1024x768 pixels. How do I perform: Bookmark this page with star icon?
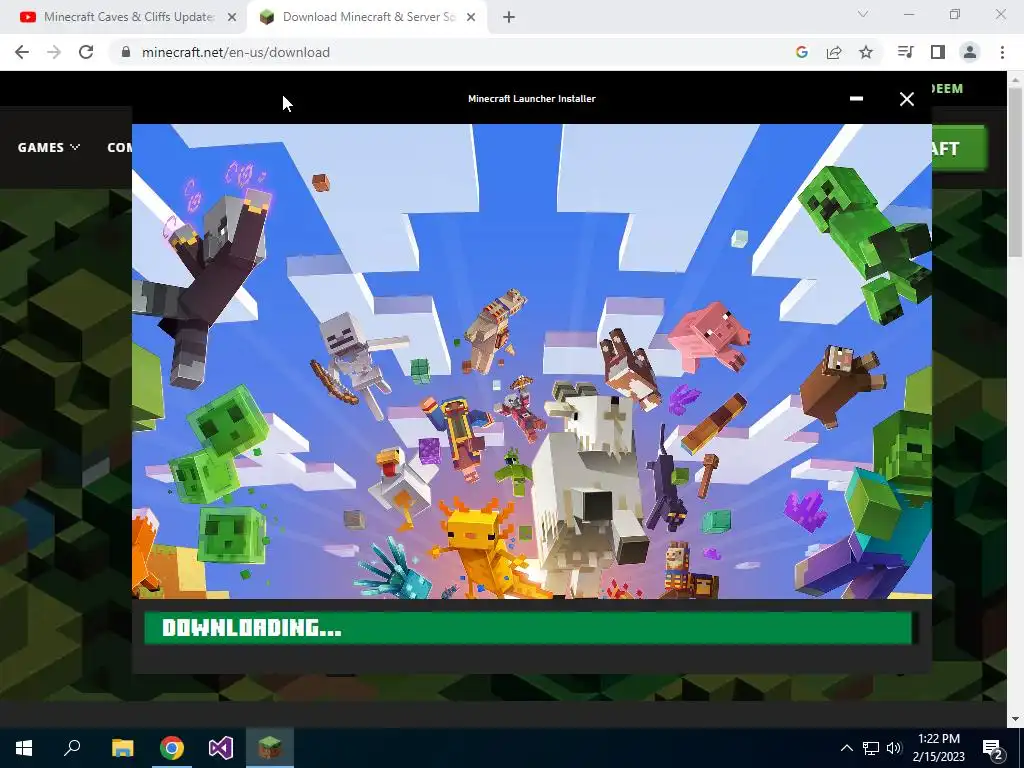click(x=865, y=52)
